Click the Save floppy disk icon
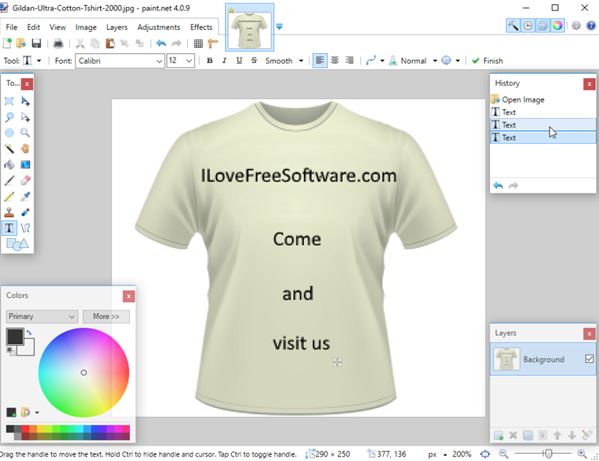Viewport: 599px width, 461px height. pos(36,43)
